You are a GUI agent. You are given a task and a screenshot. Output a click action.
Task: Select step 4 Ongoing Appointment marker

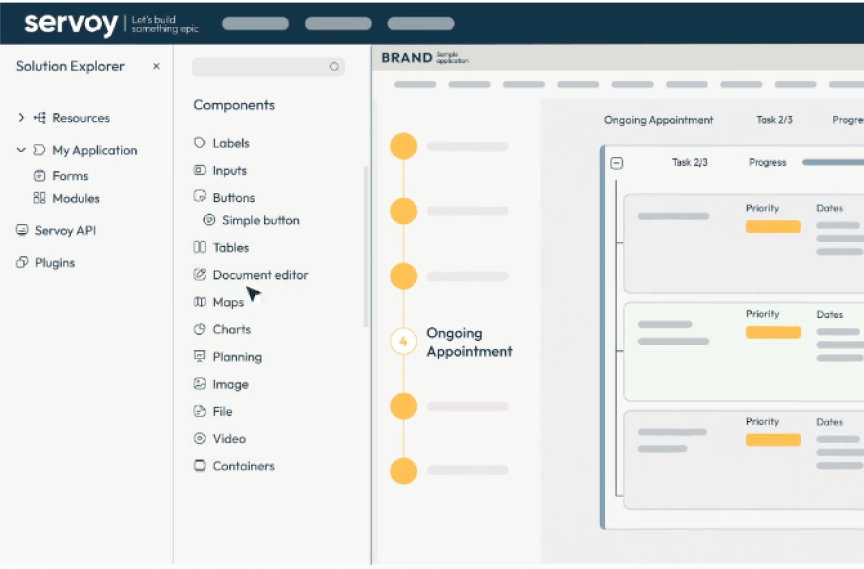pos(403,342)
